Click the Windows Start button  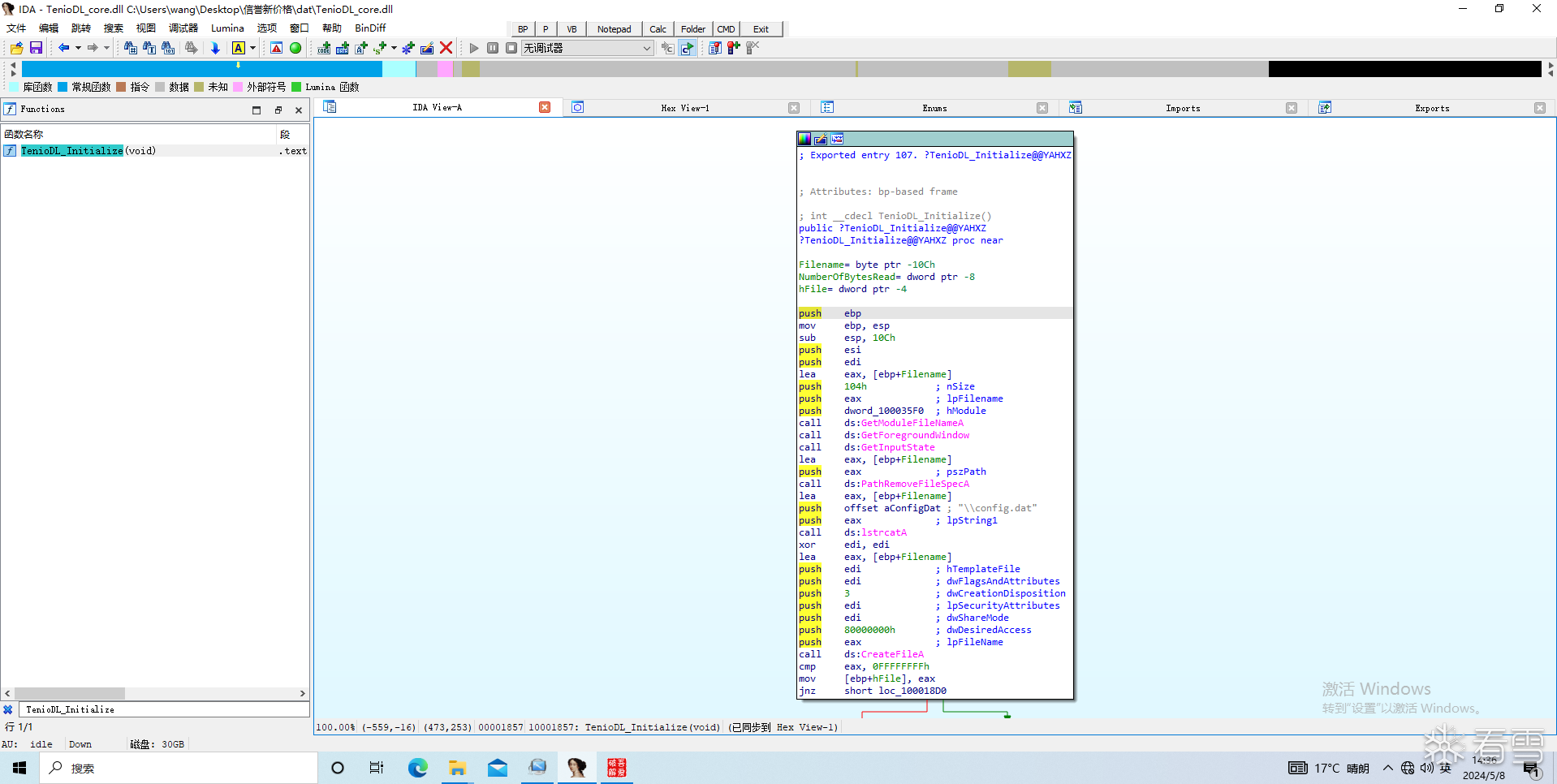[x=19, y=768]
